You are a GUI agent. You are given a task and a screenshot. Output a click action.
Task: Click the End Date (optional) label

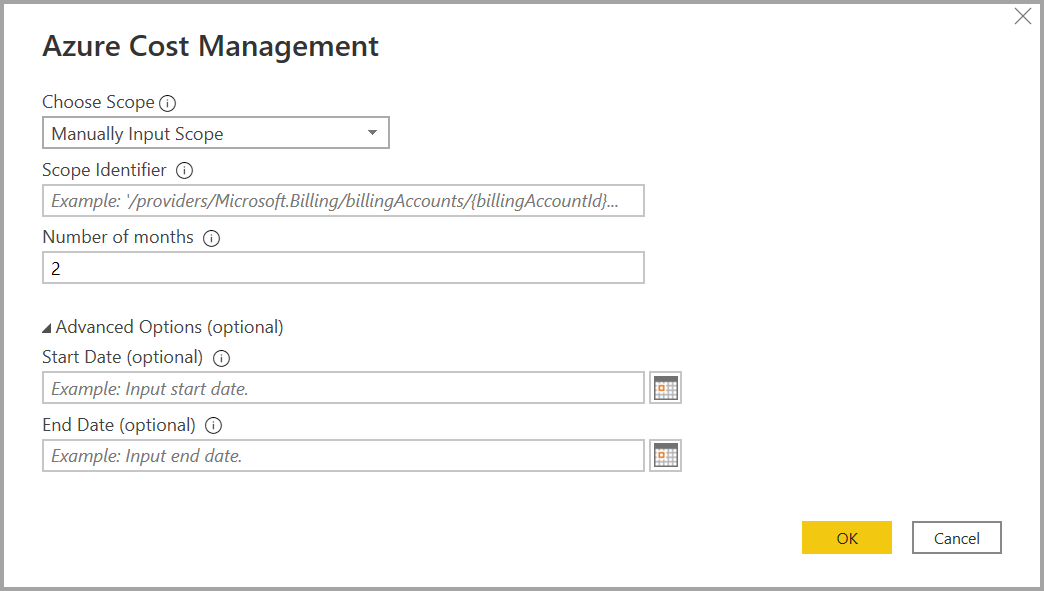coord(118,425)
